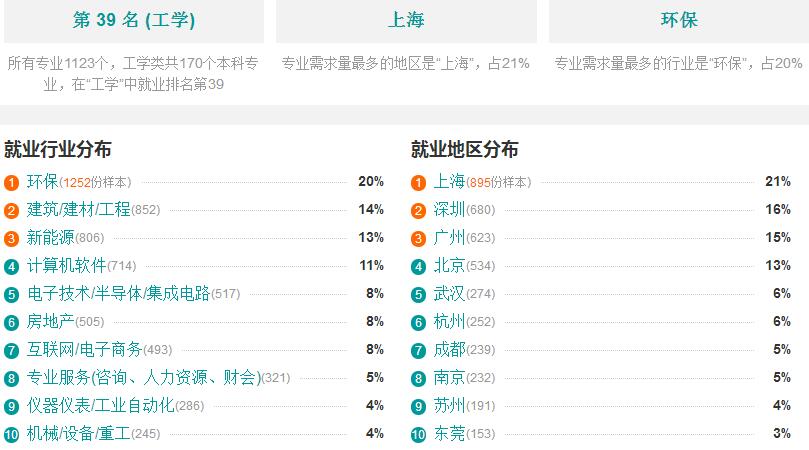Screen dimensions: 809x450
Task: Click the 第 39 名 (工学) header
Action: click(134, 21)
